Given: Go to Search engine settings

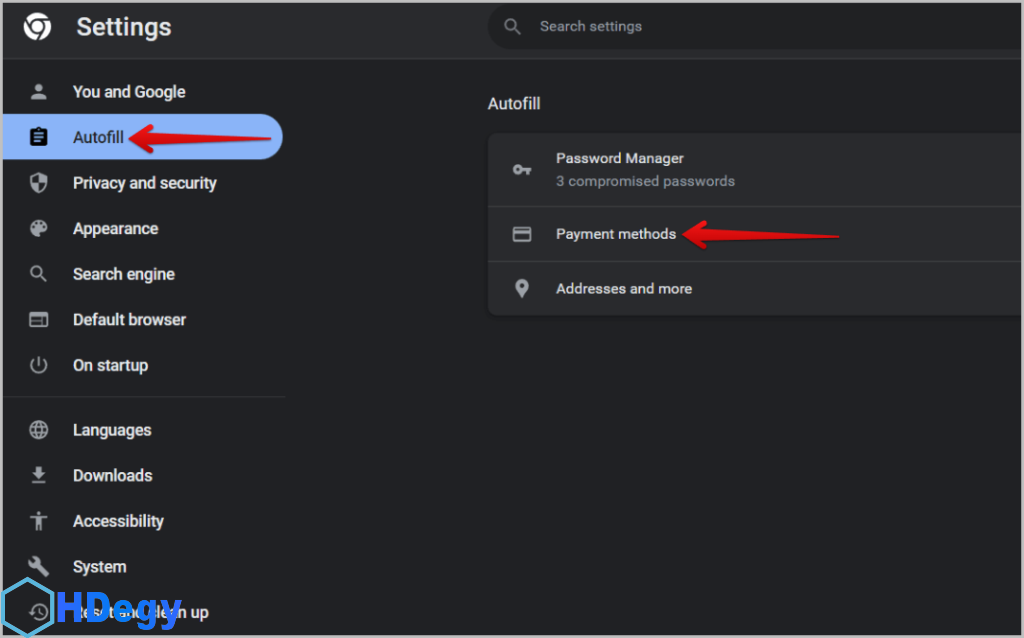Looking at the screenshot, I should 124,274.
